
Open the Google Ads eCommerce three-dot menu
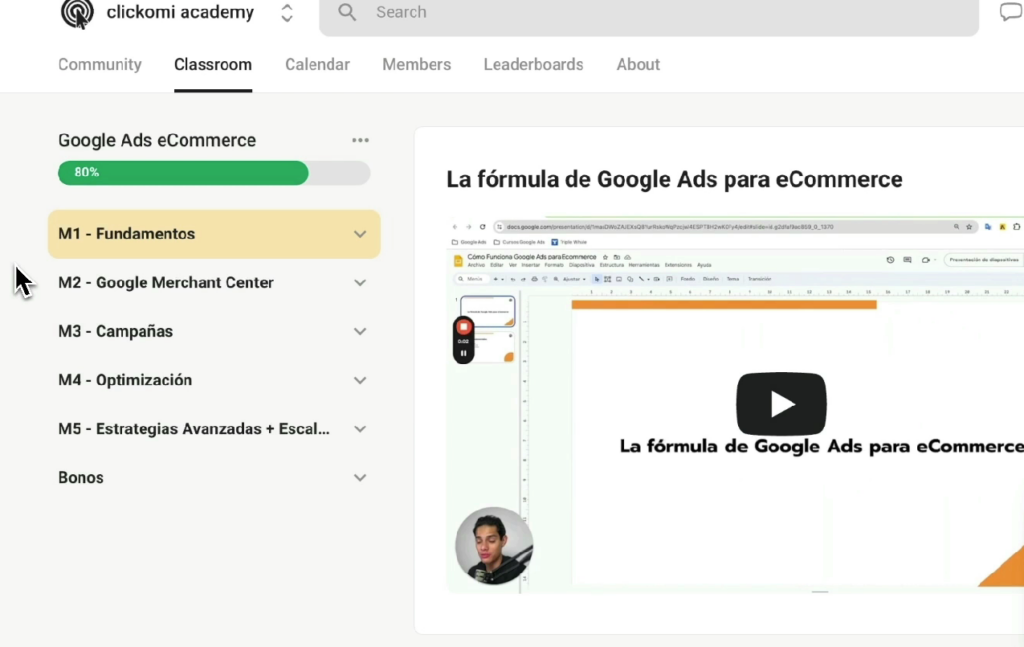360,140
